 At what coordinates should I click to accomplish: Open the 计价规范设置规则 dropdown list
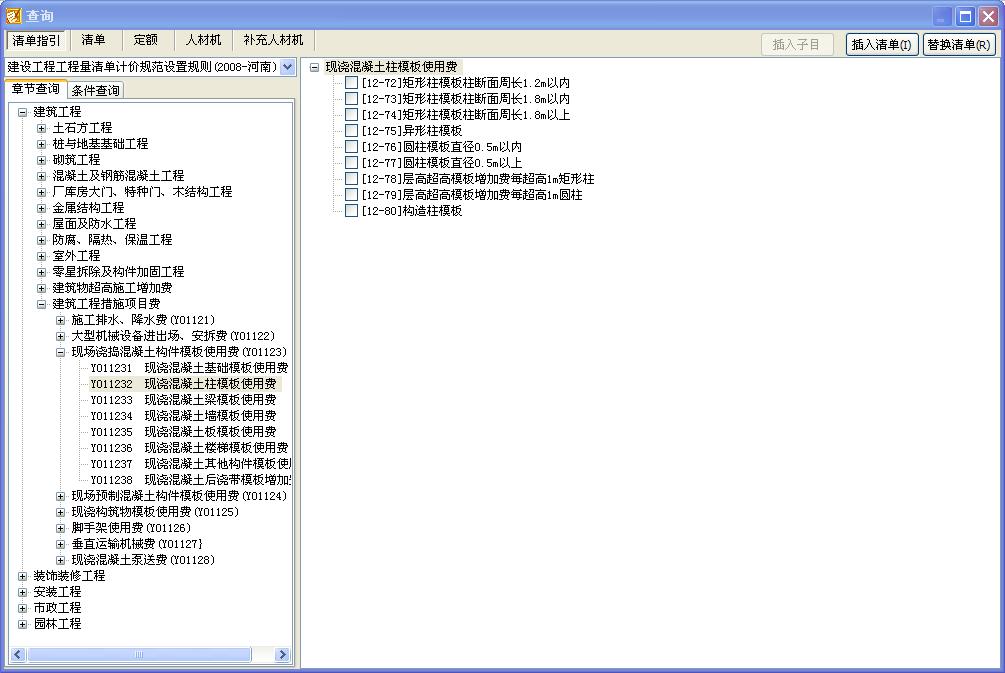288,67
